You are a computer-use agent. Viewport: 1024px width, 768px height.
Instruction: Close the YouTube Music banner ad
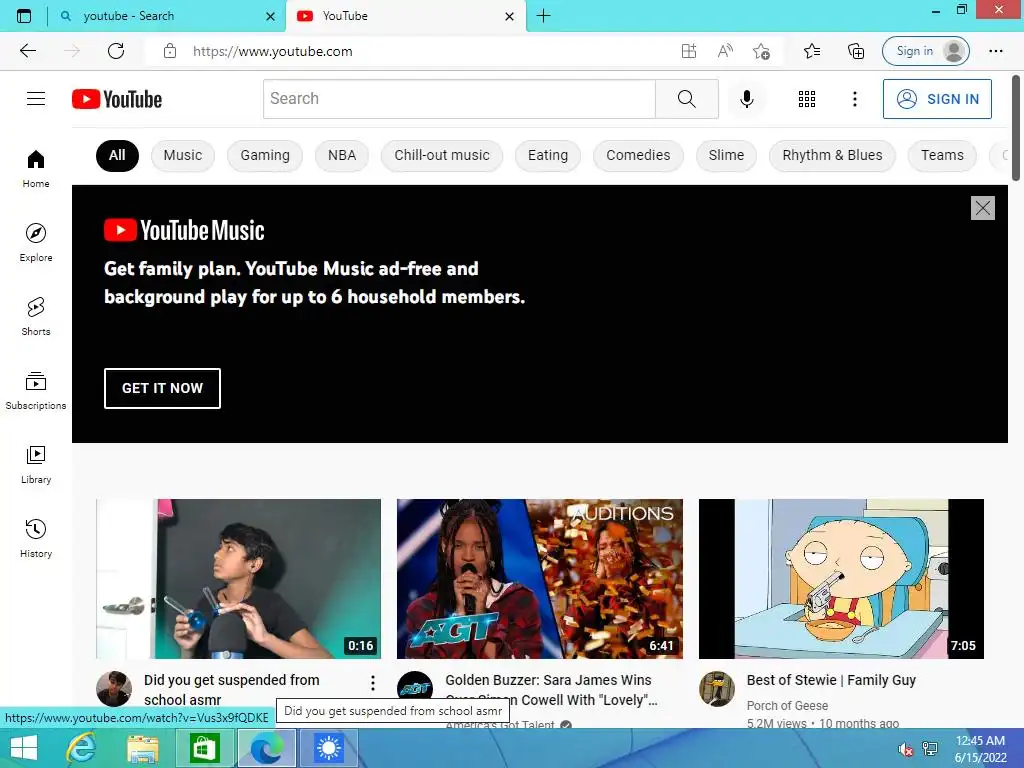pos(983,208)
